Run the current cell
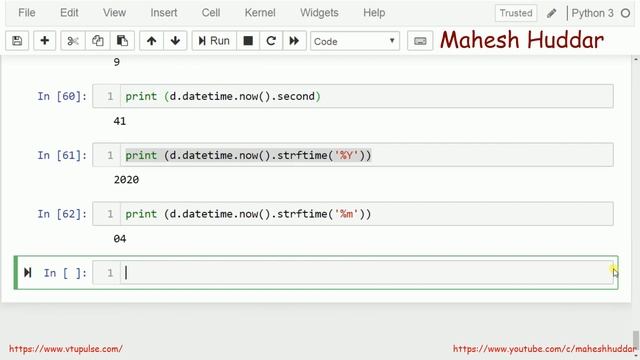640x360 pixels. (214, 41)
